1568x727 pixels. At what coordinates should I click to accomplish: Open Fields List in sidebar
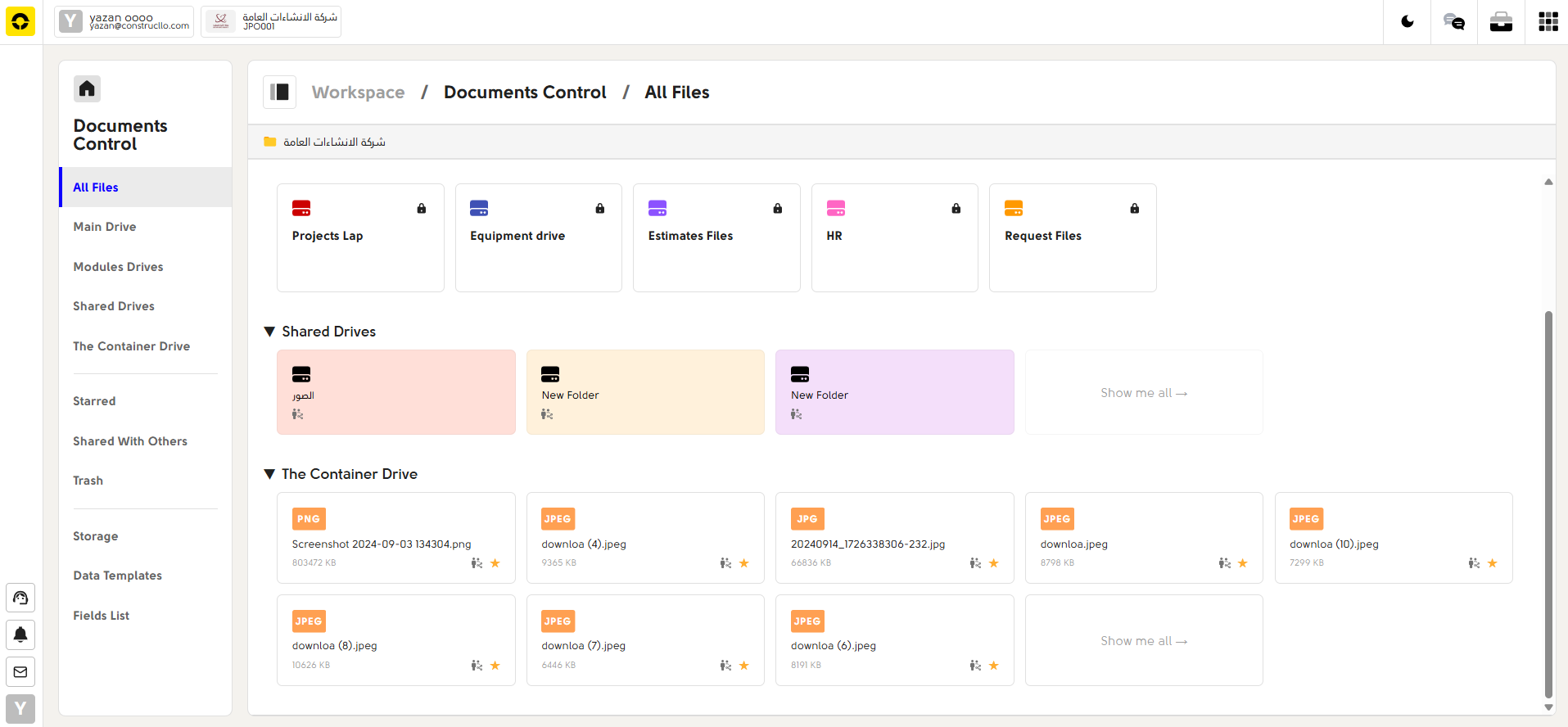[x=146, y=616]
